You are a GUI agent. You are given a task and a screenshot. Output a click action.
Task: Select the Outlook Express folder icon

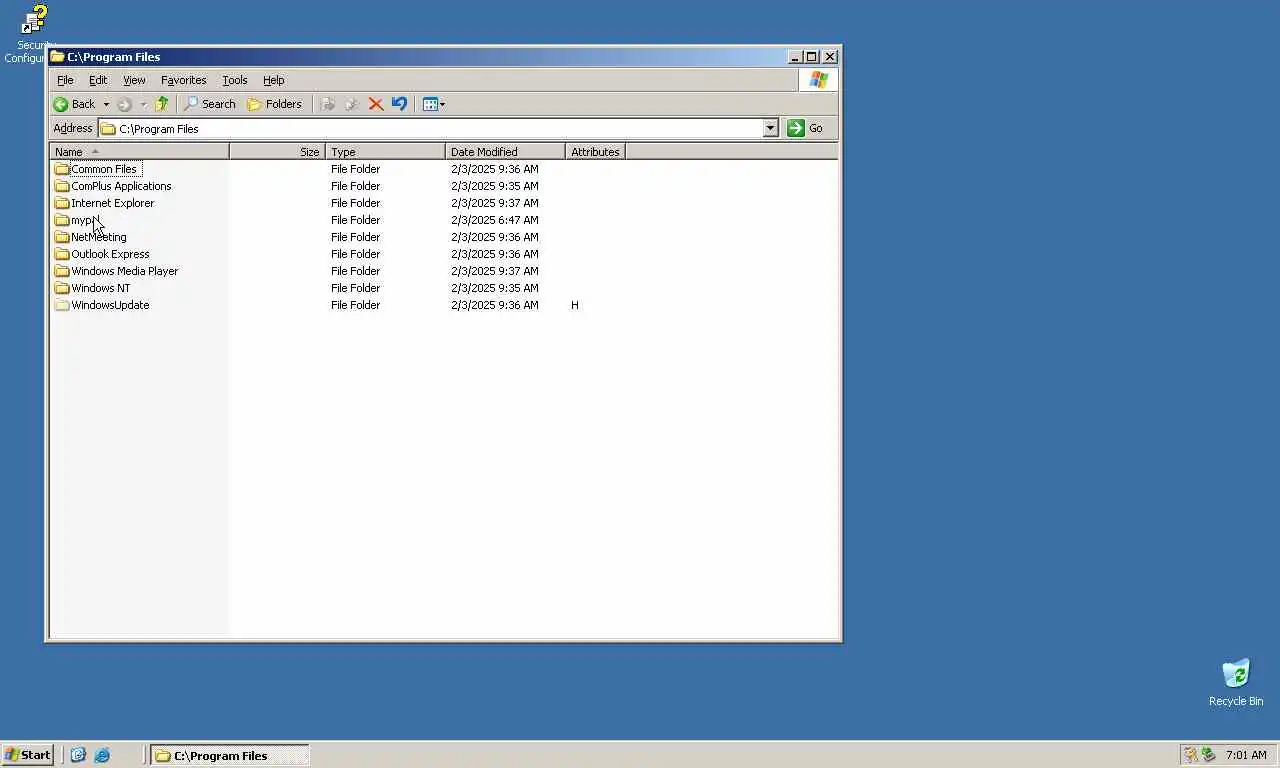[62, 254]
